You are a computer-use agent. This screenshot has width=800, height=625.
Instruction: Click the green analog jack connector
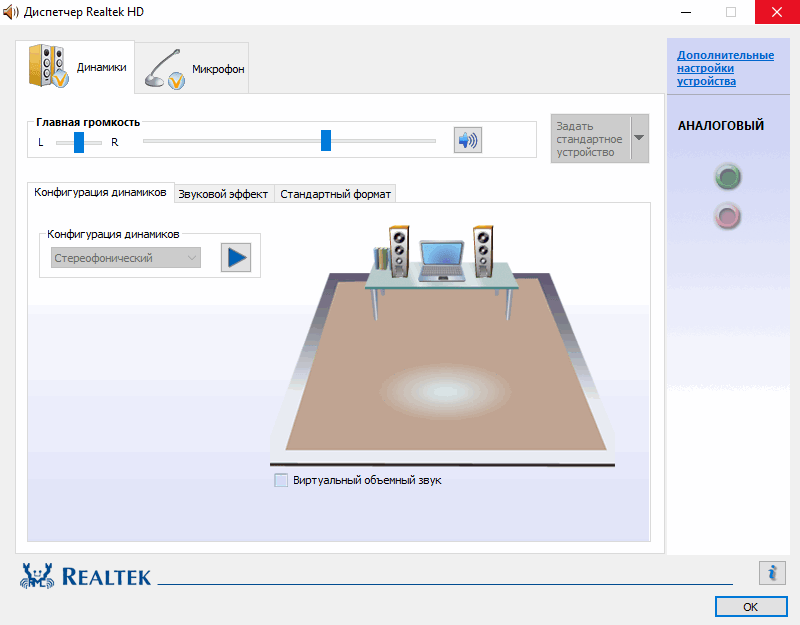click(x=728, y=177)
